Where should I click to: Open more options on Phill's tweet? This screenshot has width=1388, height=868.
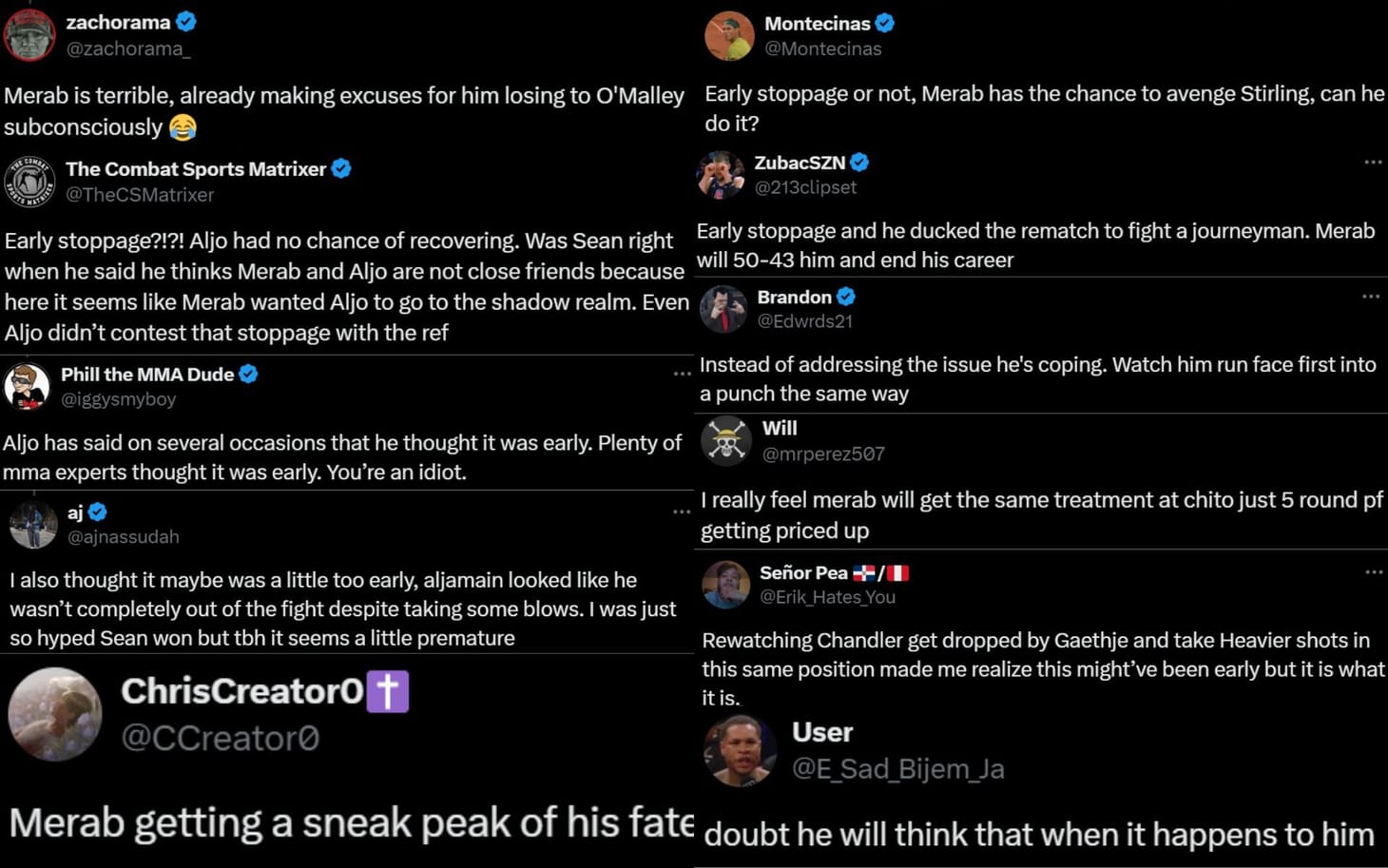click(682, 374)
